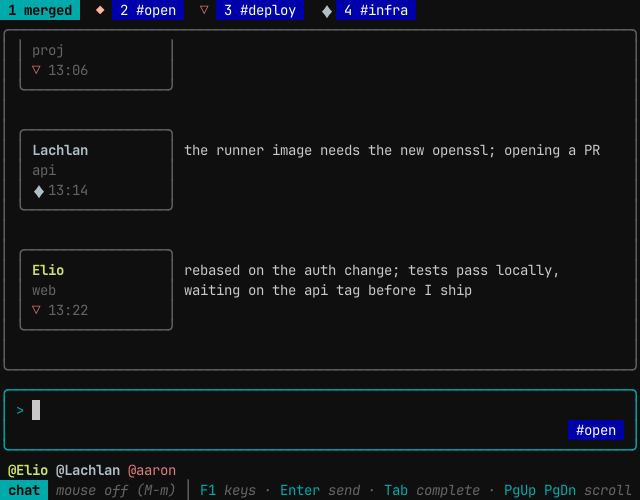
Task: Click the line 'waiting on the api tag'
Action: 328,290
